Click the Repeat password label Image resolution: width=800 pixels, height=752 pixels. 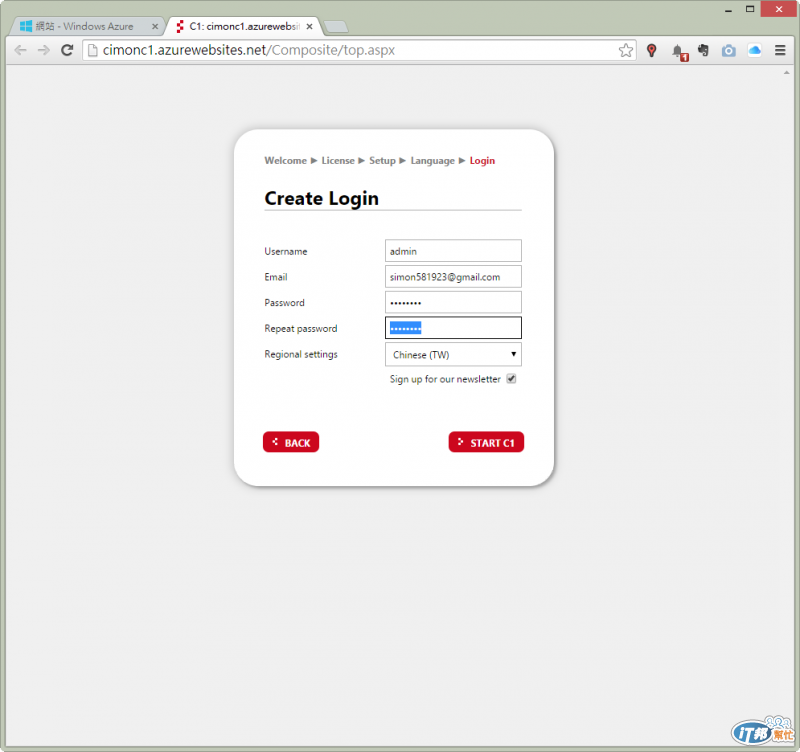click(x=301, y=329)
